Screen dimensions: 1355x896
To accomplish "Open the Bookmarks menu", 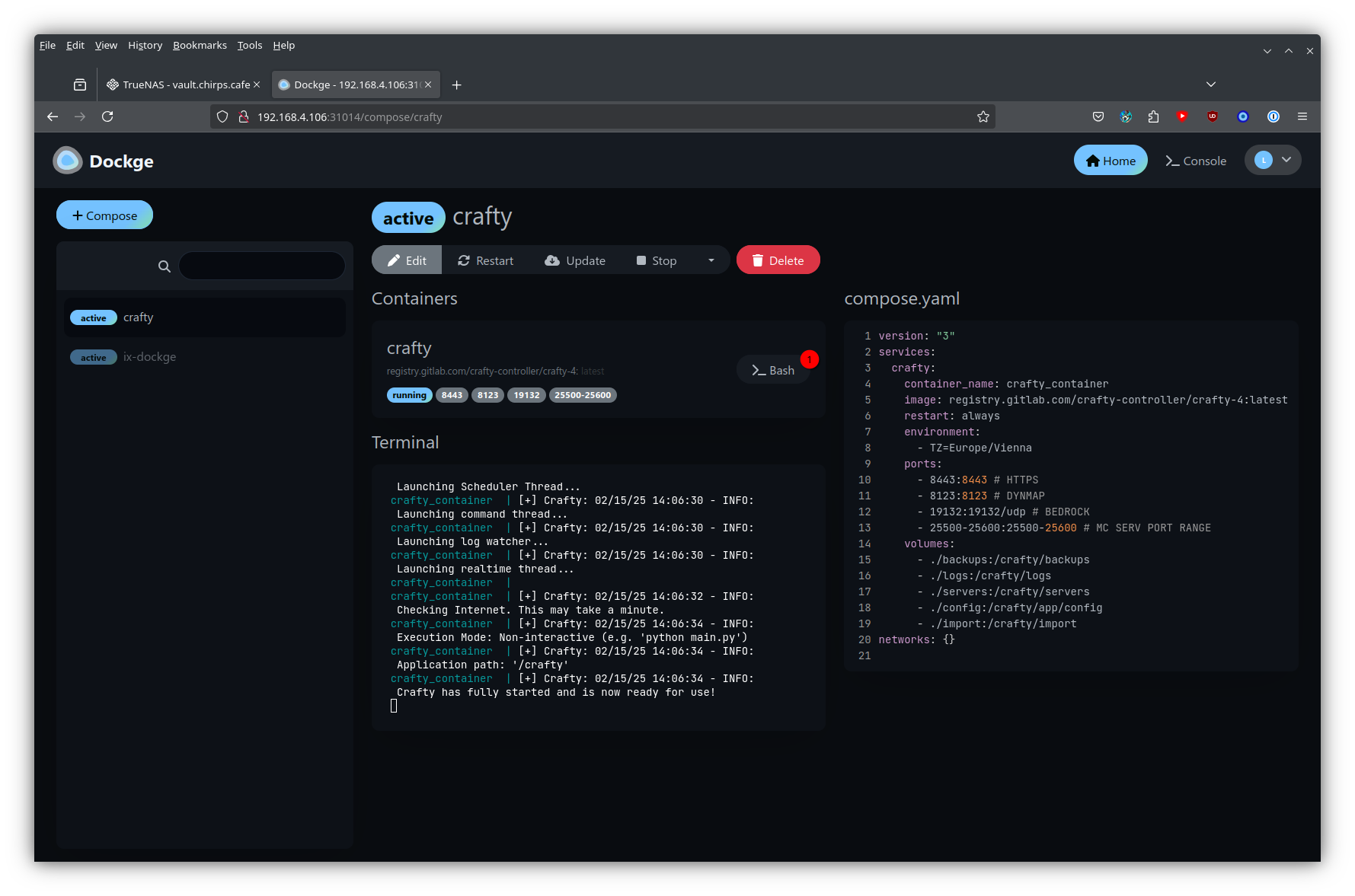I will [200, 45].
